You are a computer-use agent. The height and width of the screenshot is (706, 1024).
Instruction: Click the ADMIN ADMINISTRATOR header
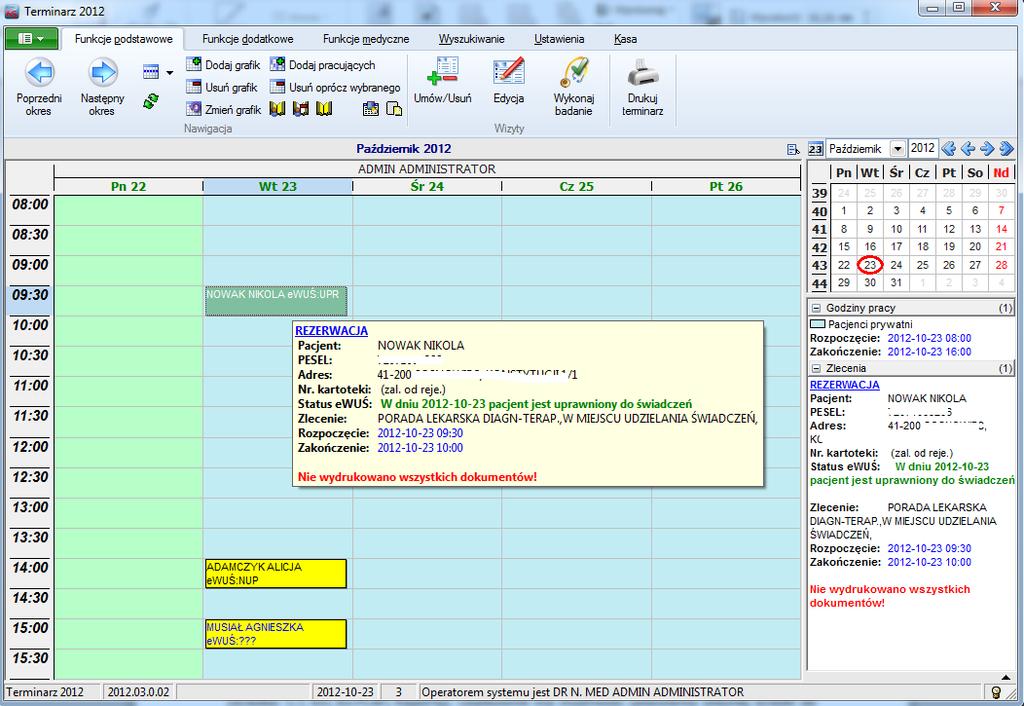[x=427, y=169]
